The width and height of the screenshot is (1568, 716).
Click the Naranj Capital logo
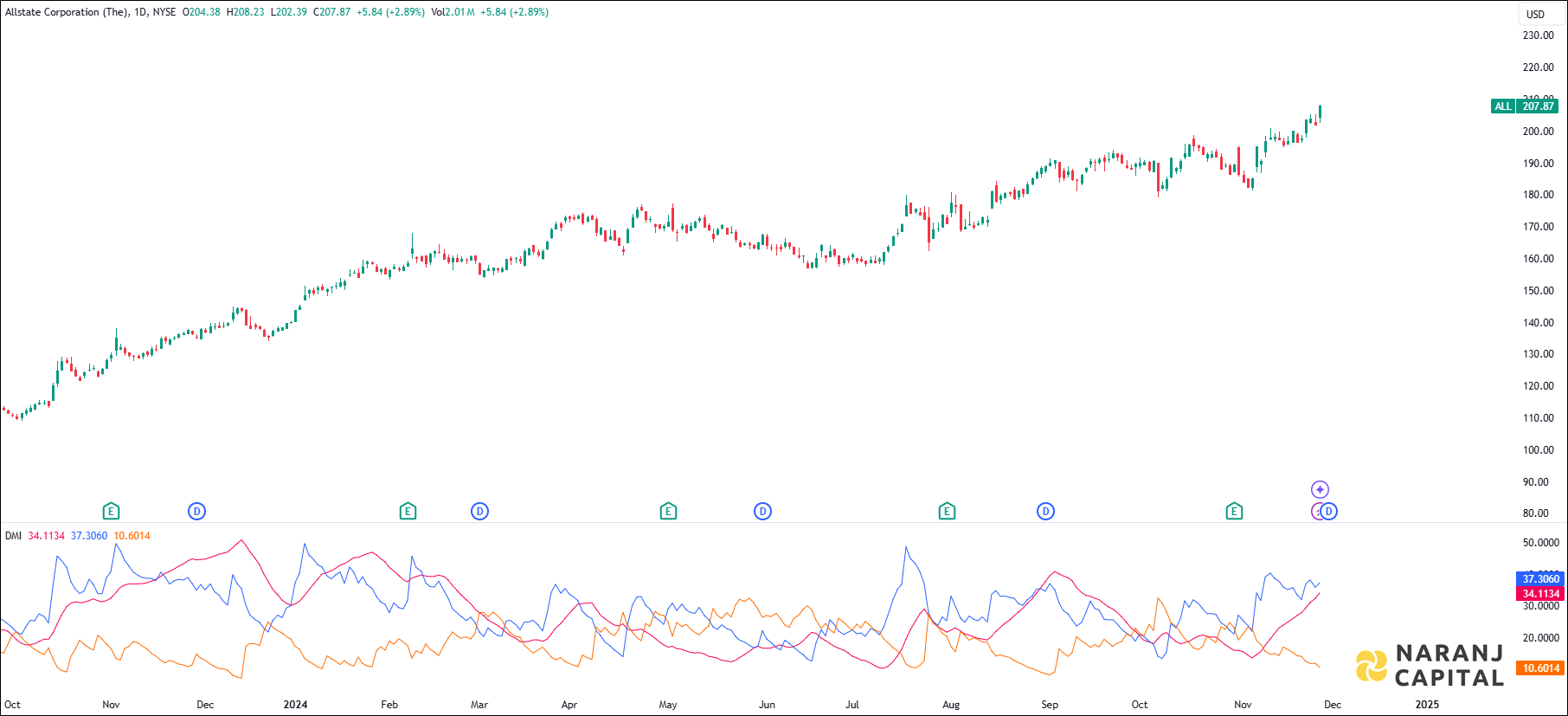point(1430,665)
